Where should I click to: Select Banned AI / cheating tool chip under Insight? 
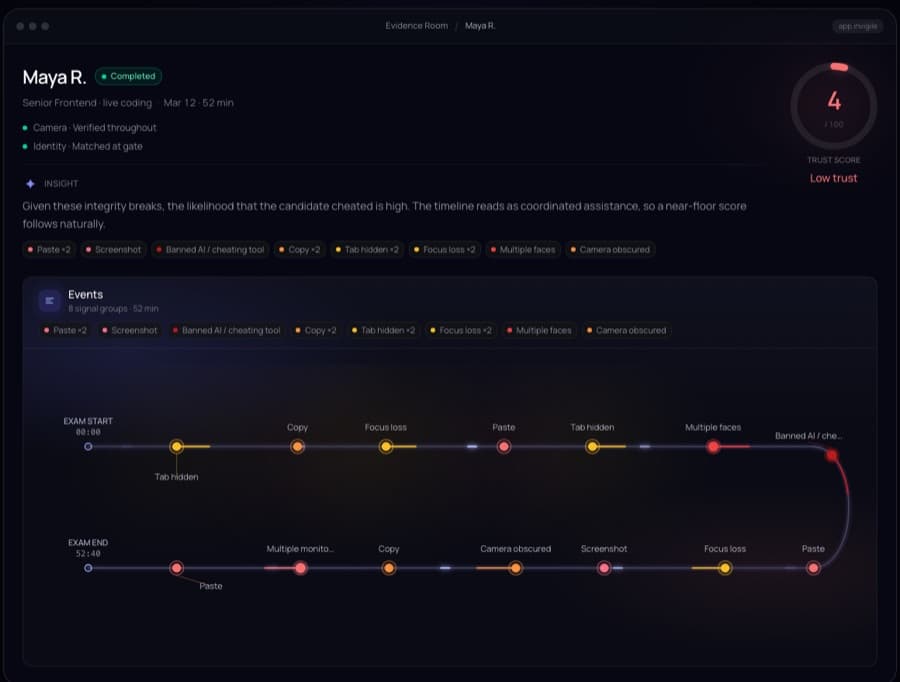pyautogui.click(x=210, y=250)
